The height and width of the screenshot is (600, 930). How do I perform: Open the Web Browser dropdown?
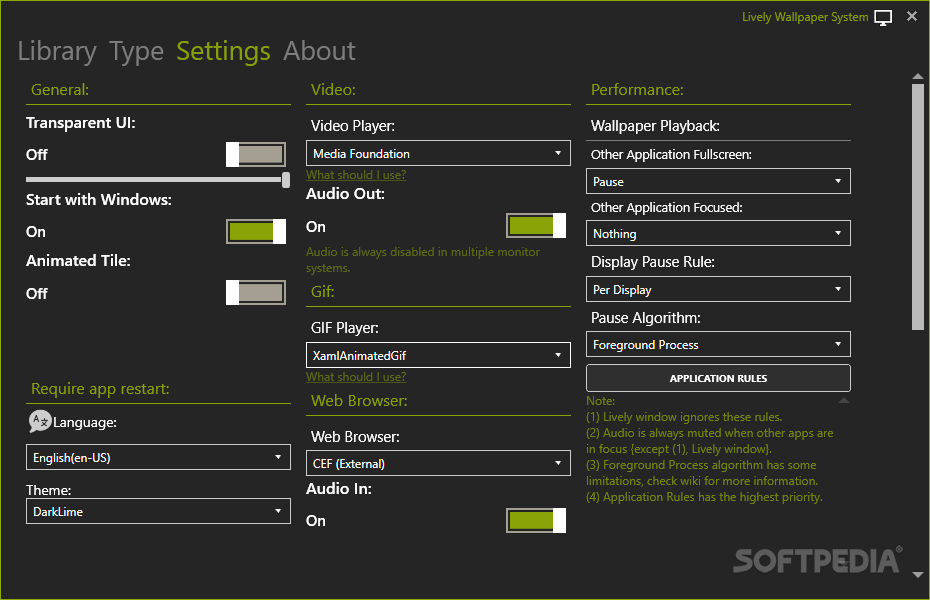click(438, 463)
